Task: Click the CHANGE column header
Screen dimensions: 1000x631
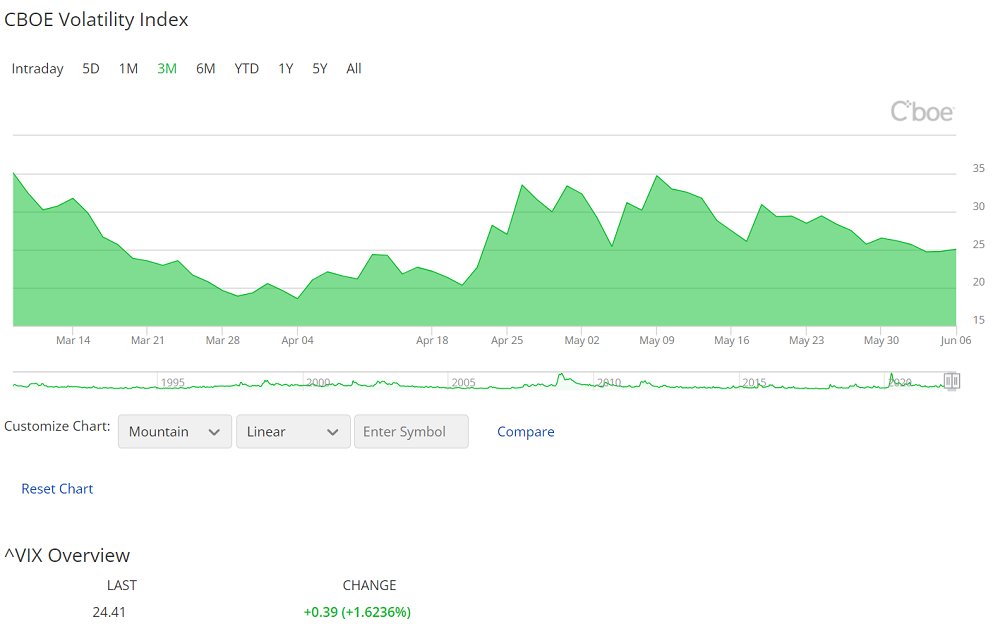Action: (369, 585)
